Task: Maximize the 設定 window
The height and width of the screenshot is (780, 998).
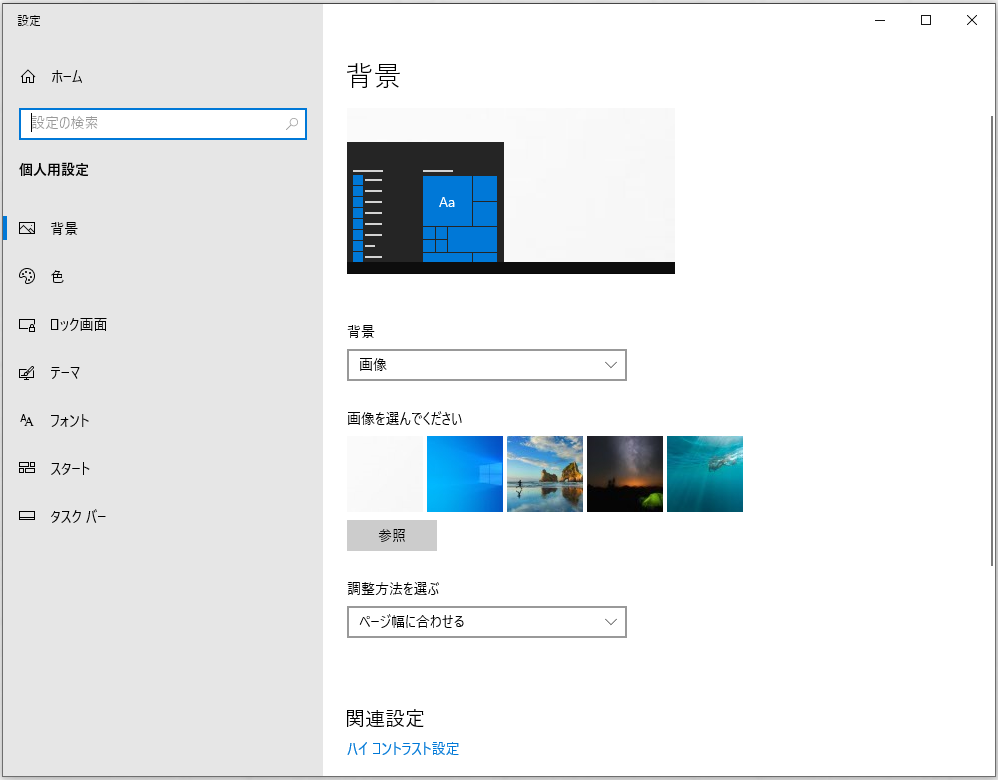Action: click(926, 20)
